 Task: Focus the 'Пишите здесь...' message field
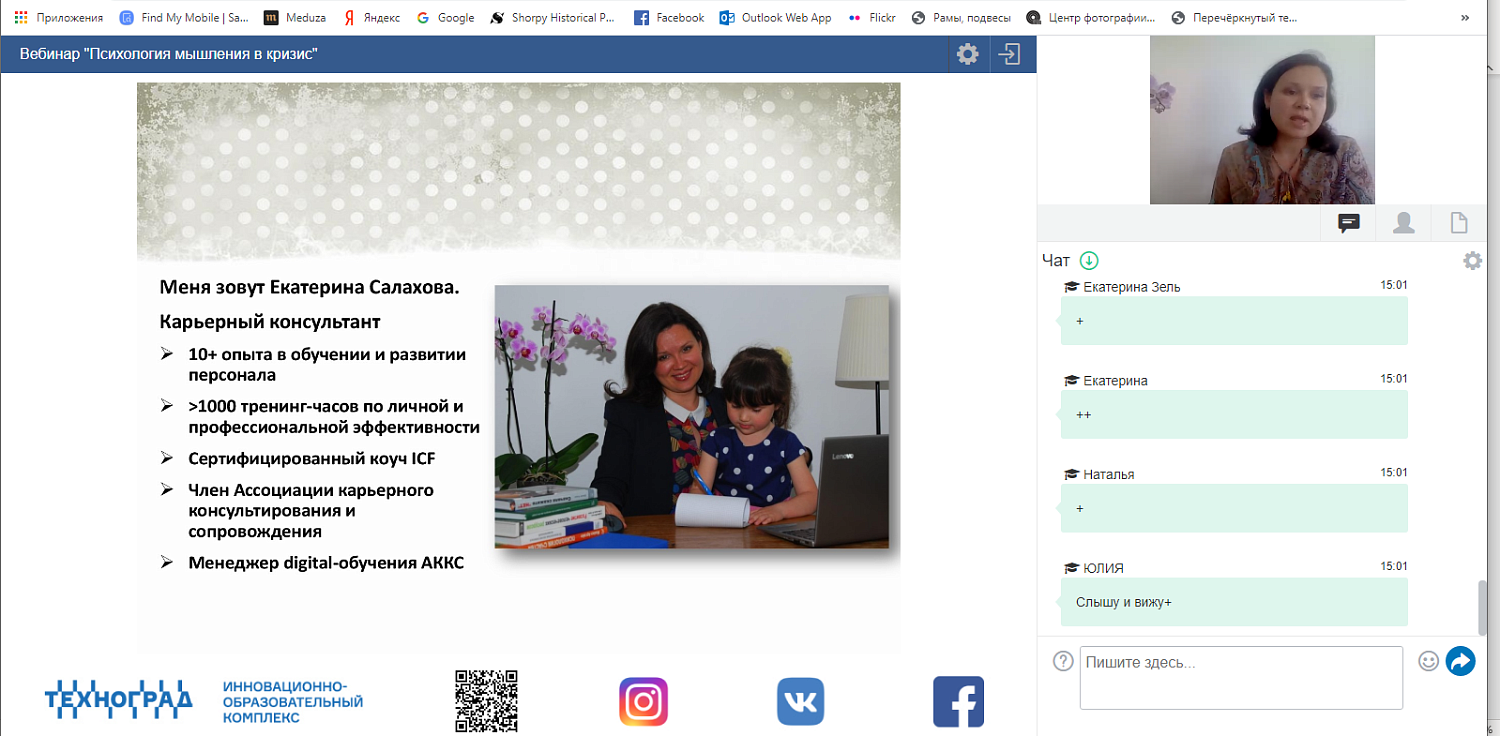(x=1241, y=678)
